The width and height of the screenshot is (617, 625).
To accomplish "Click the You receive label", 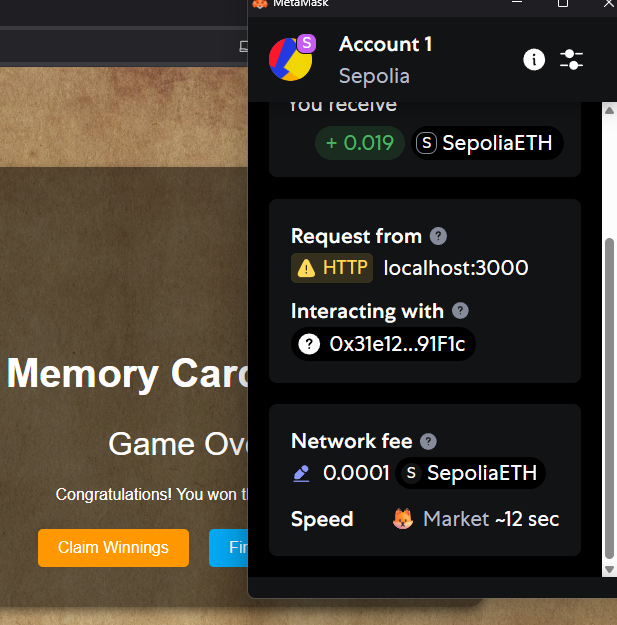I will (343, 105).
